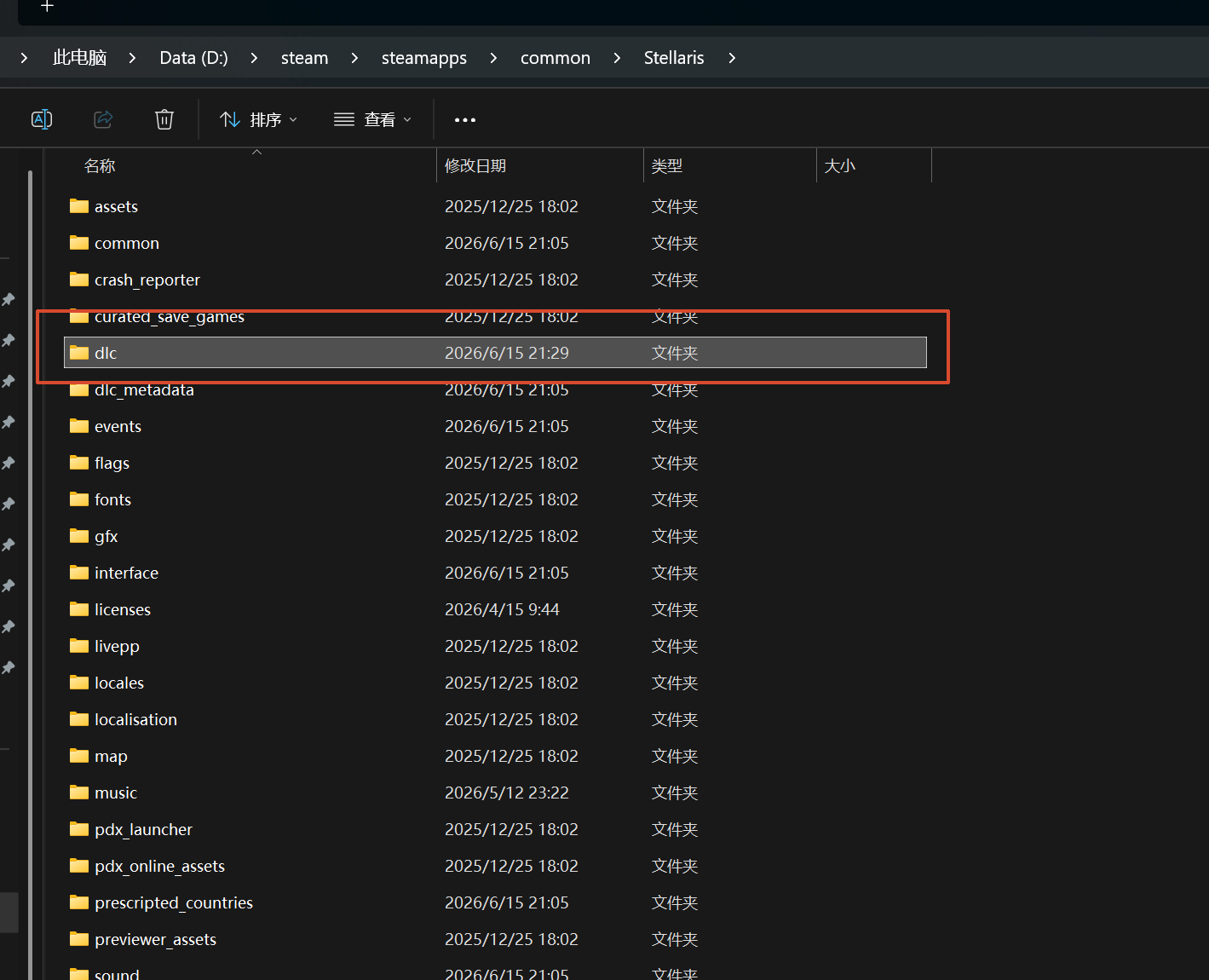The image size is (1209, 980).
Task: Select the dlc_metadata folder name
Action: (x=144, y=390)
